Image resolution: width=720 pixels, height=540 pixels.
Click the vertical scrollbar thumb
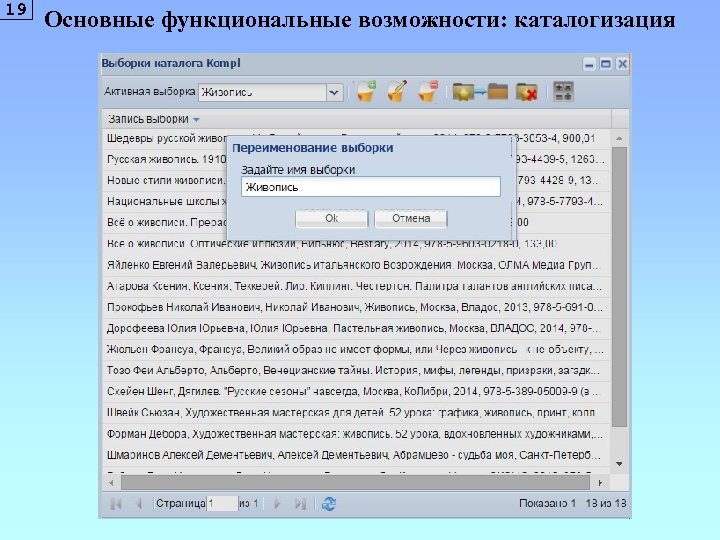click(619, 287)
